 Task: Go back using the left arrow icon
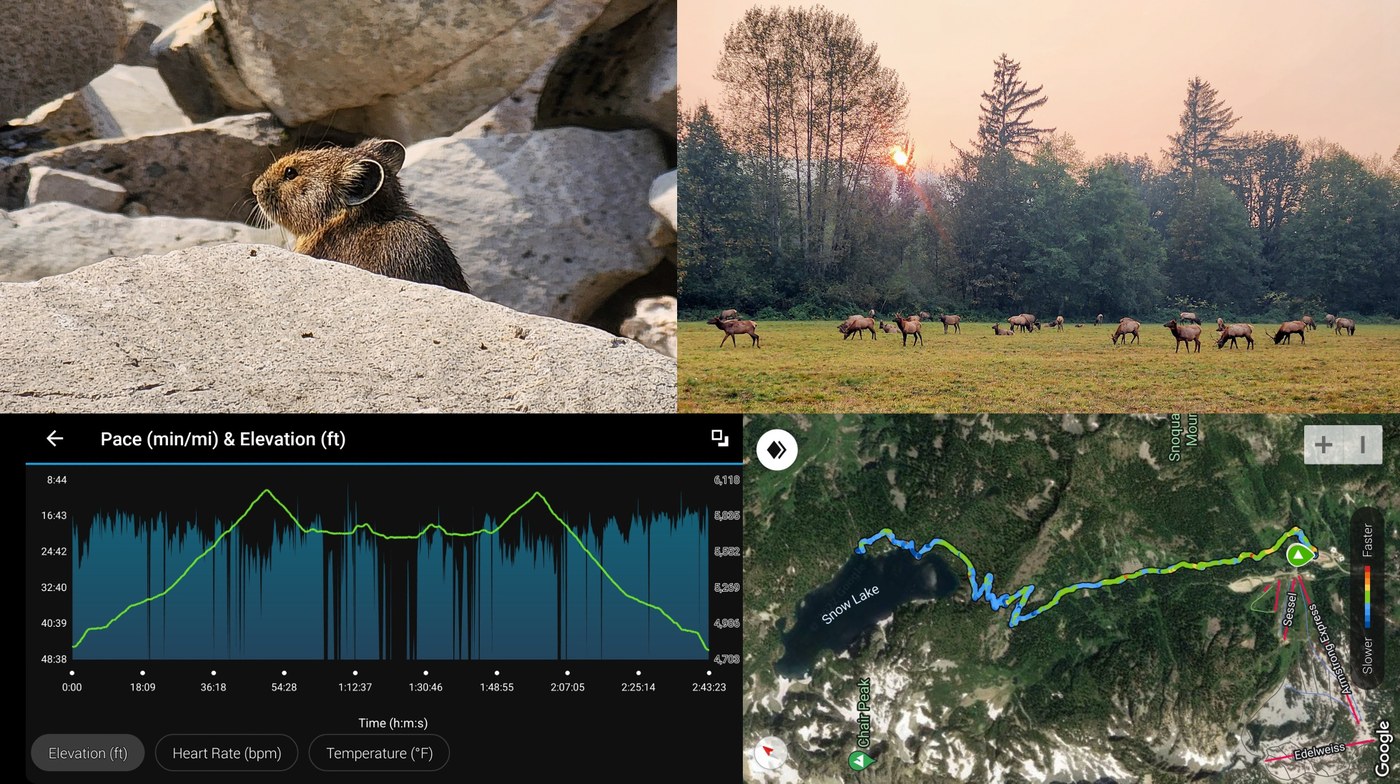coord(55,438)
